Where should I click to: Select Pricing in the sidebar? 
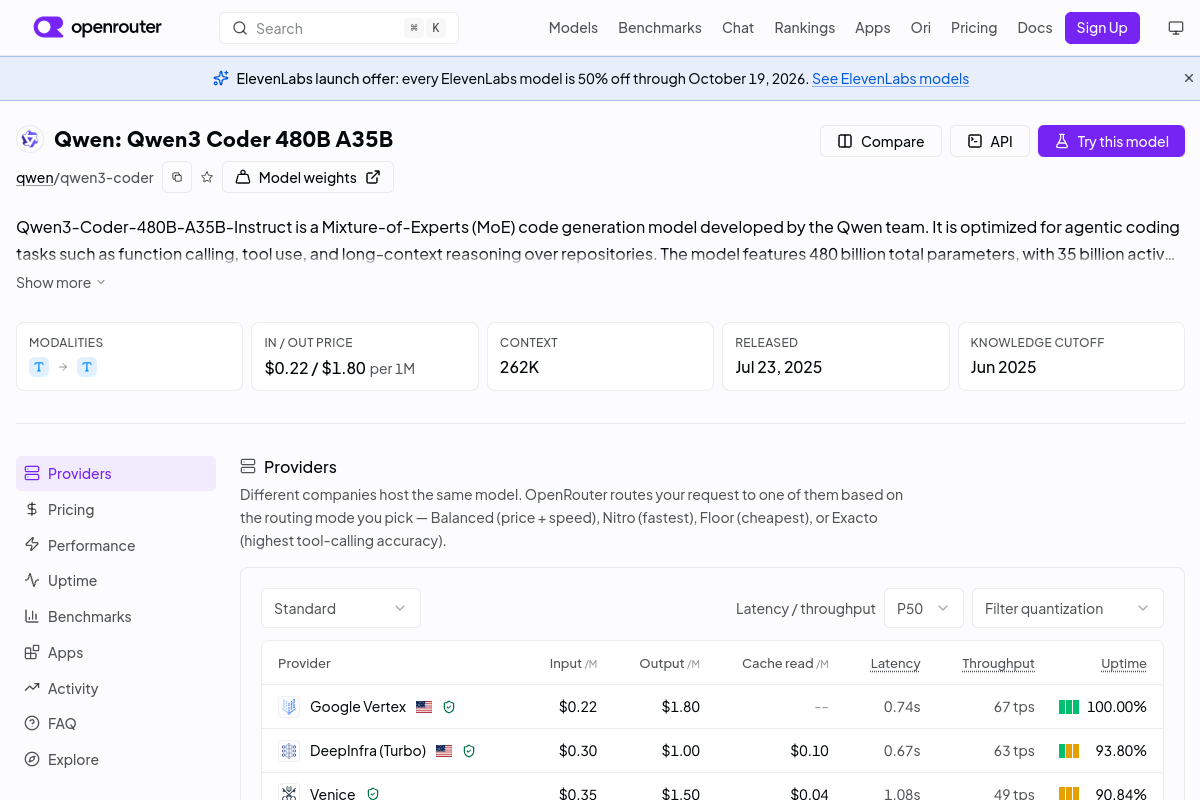tap(116, 509)
